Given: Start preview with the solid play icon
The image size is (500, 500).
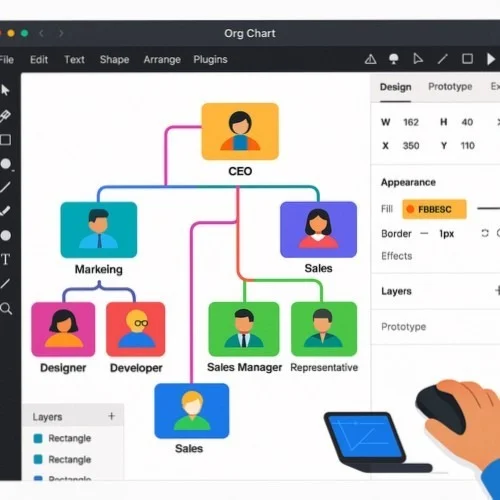Looking at the screenshot, I should click(x=490, y=59).
